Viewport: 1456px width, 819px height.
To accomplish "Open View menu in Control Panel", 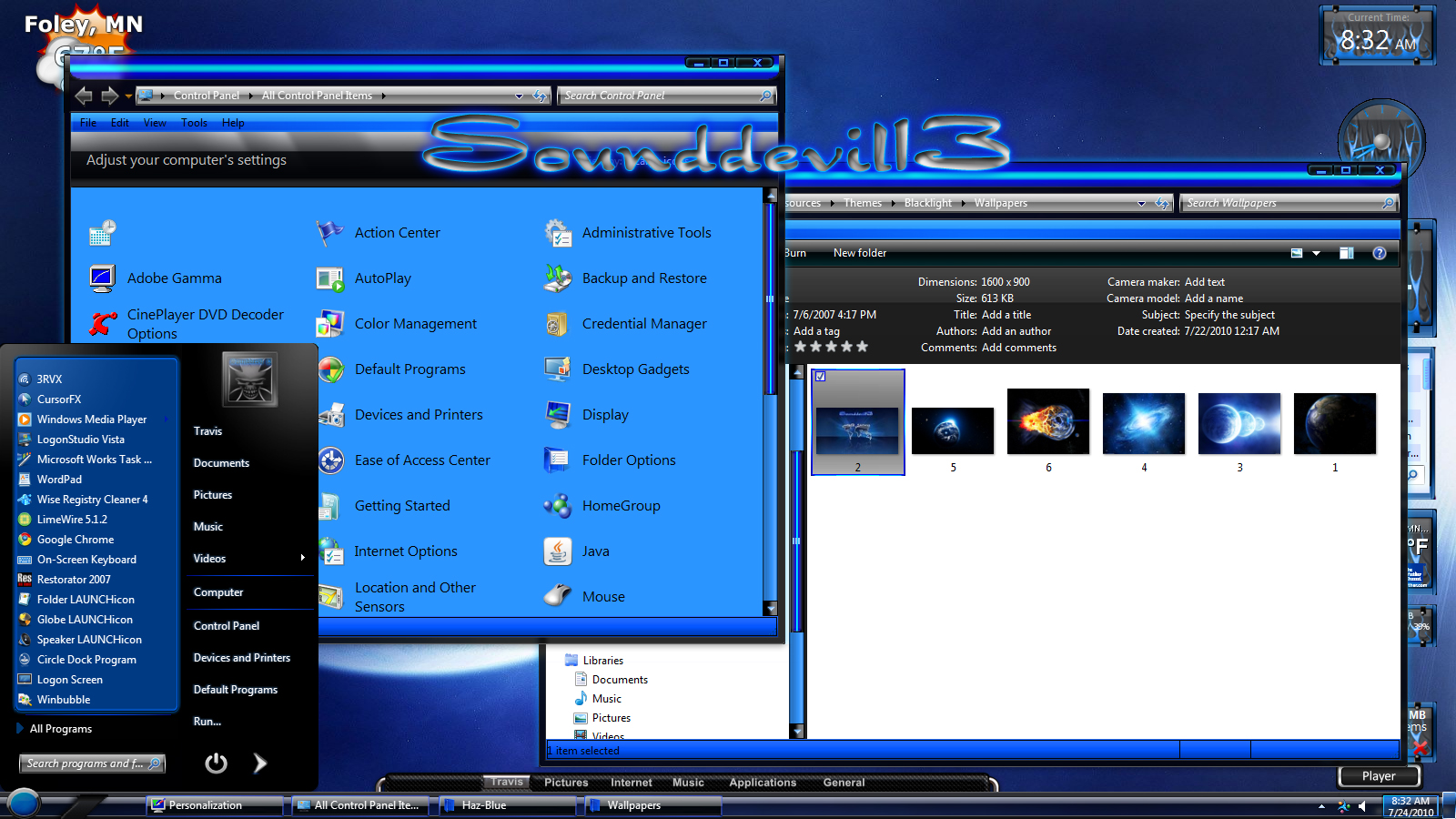I will (x=155, y=123).
